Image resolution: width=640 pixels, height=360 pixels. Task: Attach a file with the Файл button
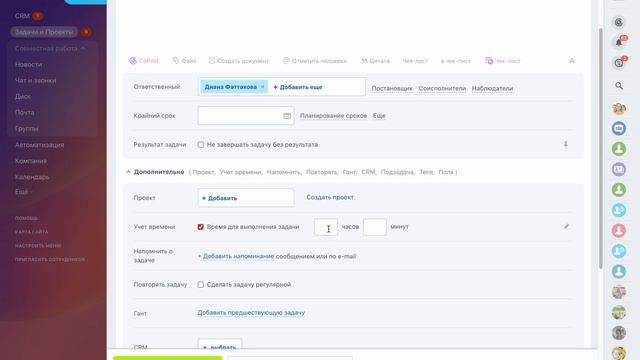click(x=184, y=61)
